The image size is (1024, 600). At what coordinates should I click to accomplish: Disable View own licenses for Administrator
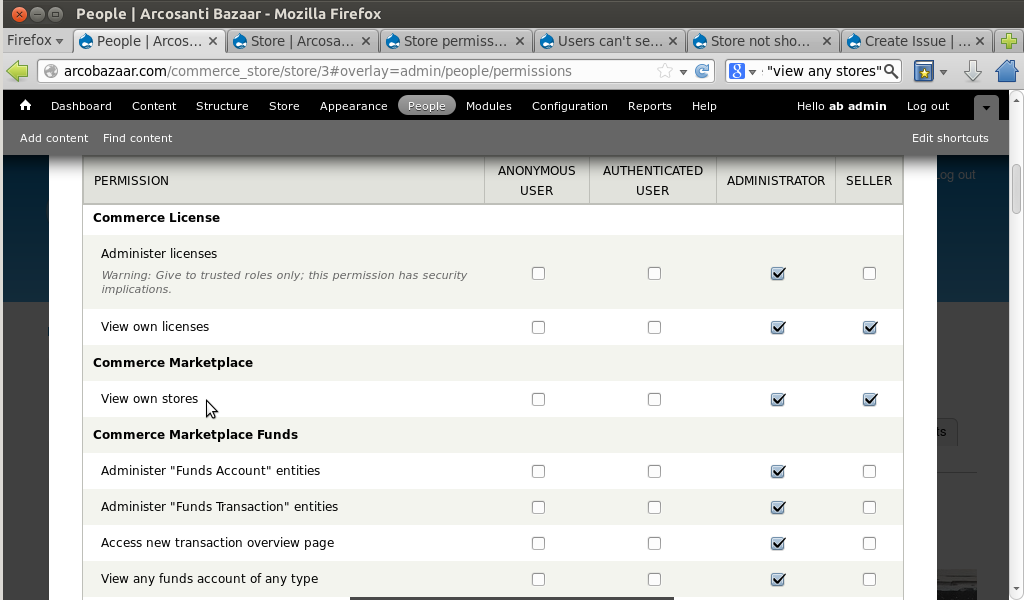pyautogui.click(x=777, y=326)
